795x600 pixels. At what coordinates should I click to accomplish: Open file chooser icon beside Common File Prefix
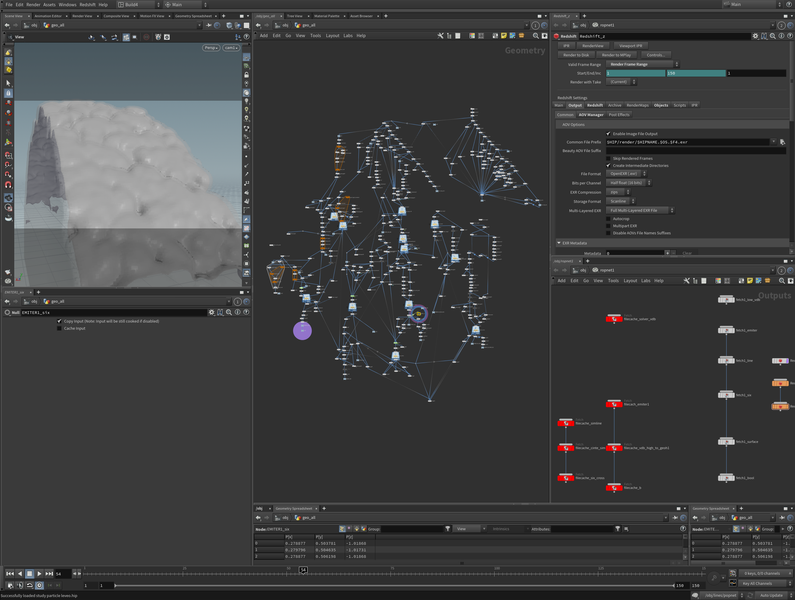782,142
